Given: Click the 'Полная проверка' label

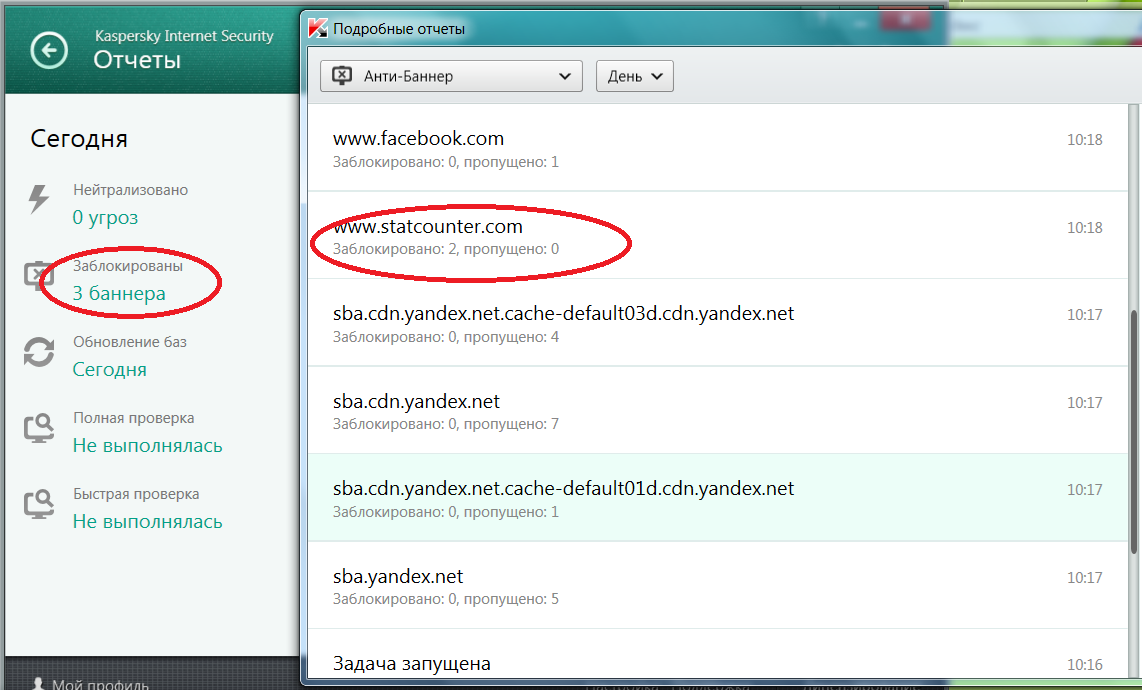Looking at the screenshot, I should click(x=133, y=418).
